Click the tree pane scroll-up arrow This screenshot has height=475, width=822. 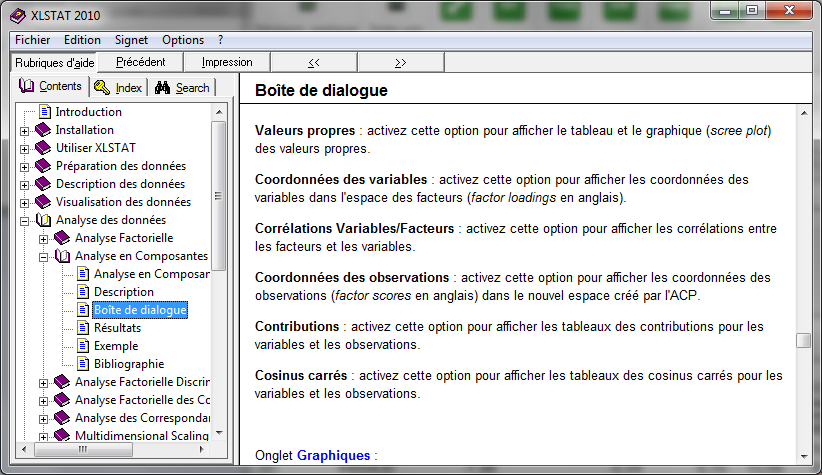point(219,112)
